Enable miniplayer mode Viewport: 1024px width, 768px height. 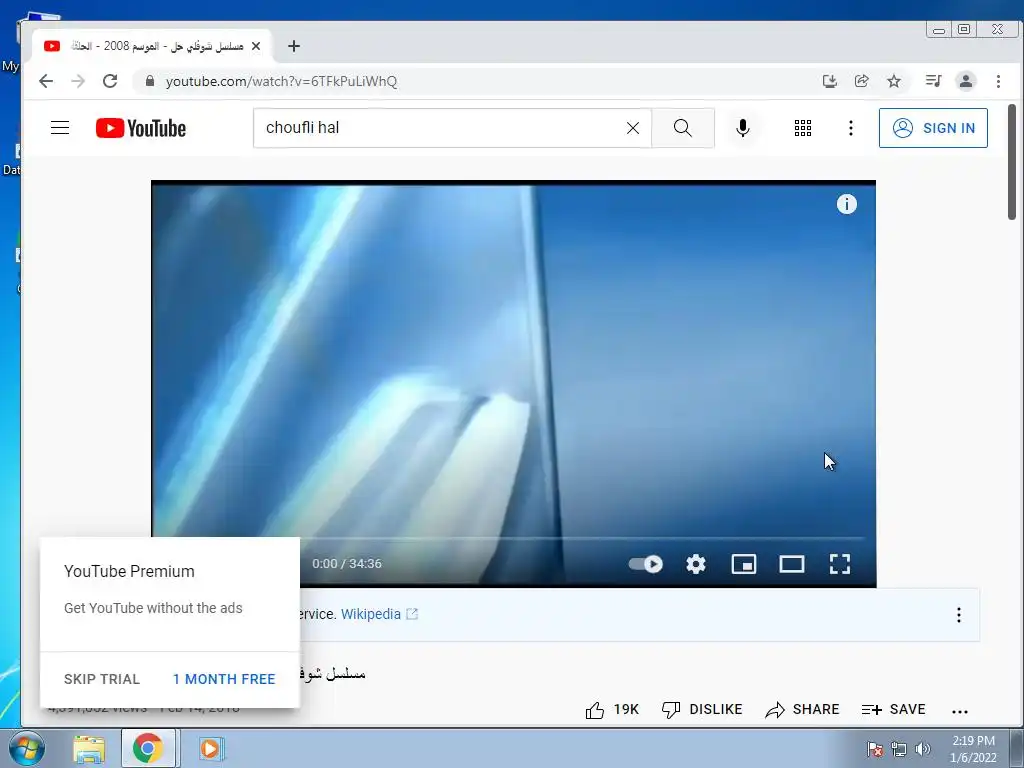click(743, 564)
